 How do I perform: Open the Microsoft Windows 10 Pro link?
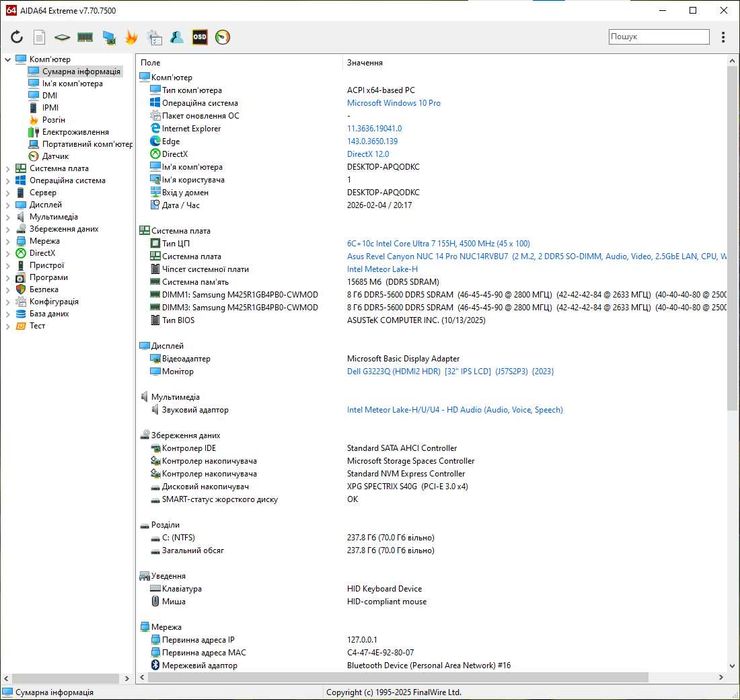[x=394, y=103]
